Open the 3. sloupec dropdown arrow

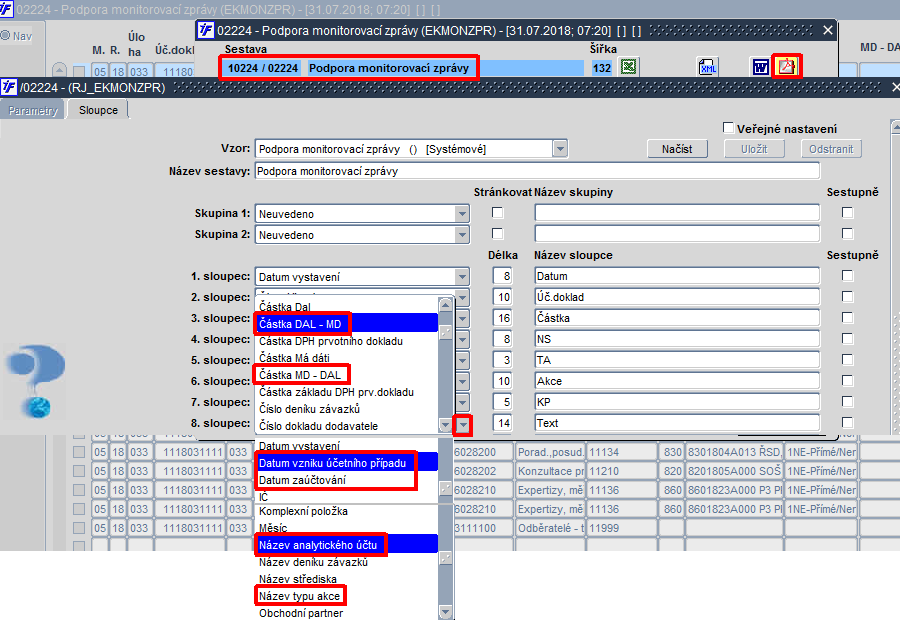[462, 319]
